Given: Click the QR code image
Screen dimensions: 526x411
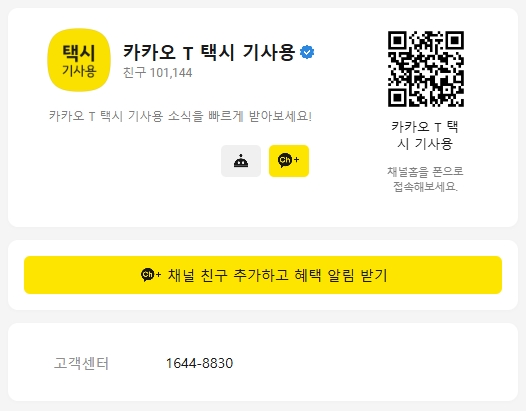Looking at the screenshot, I should coord(426,69).
